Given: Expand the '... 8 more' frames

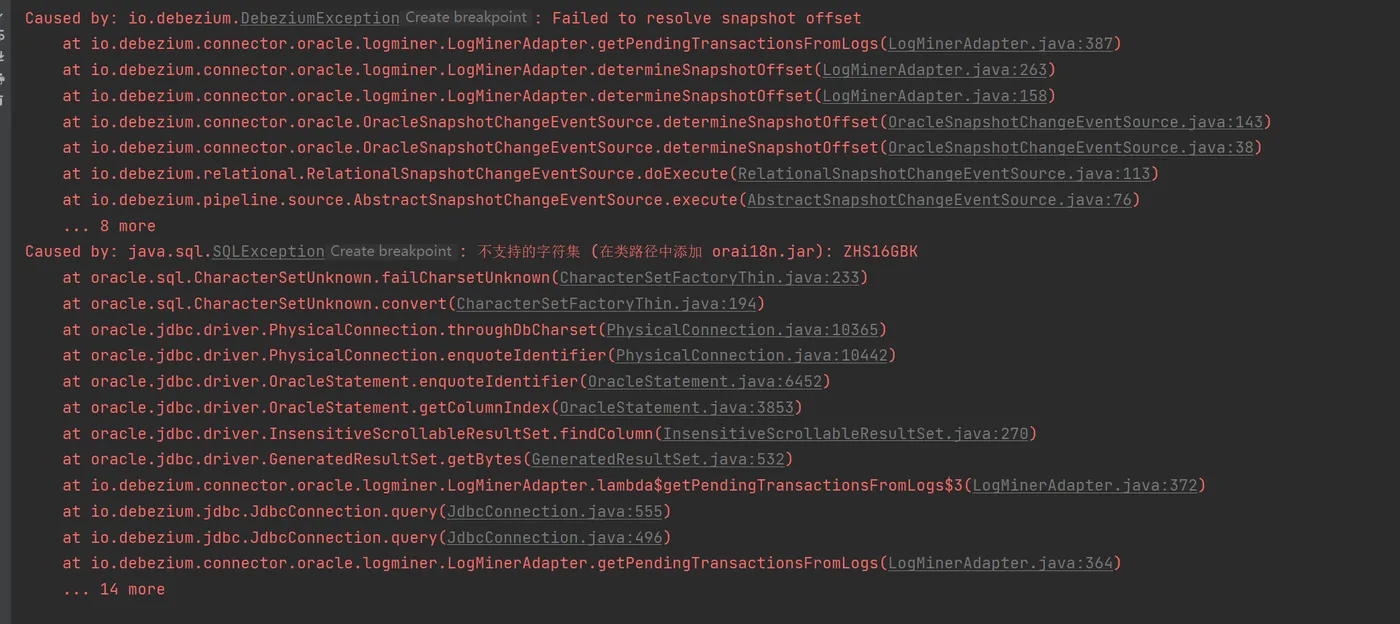Looking at the screenshot, I should [109, 226].
